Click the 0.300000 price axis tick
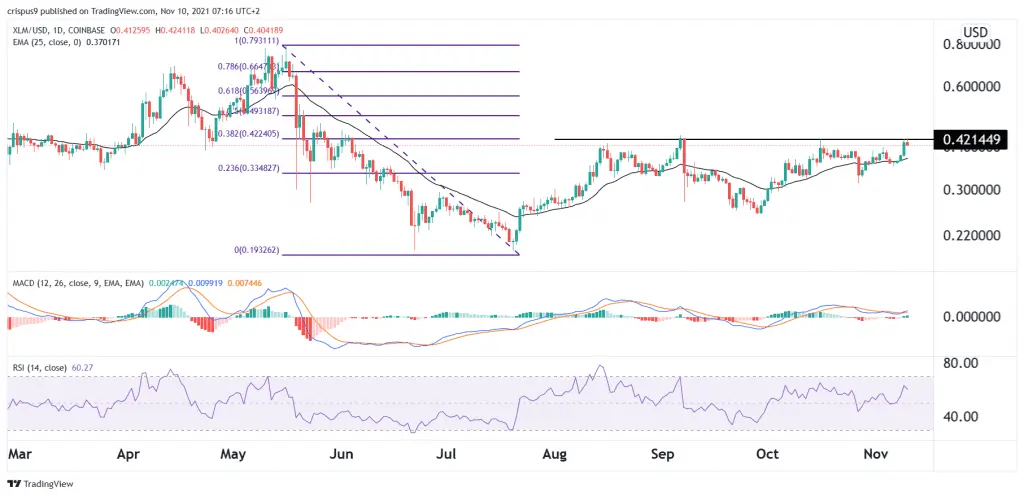1024x496 pixels. (970, 190)
